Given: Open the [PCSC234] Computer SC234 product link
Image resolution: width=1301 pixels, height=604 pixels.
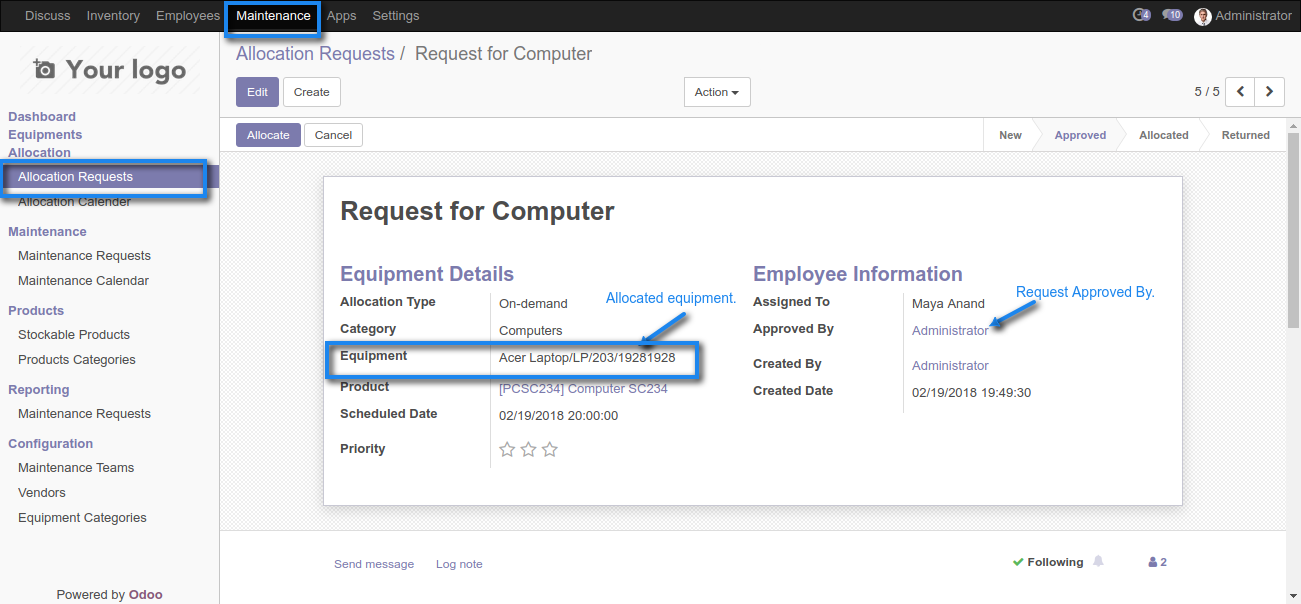Looking at the screenshot, I should click(x=583, y=389).
